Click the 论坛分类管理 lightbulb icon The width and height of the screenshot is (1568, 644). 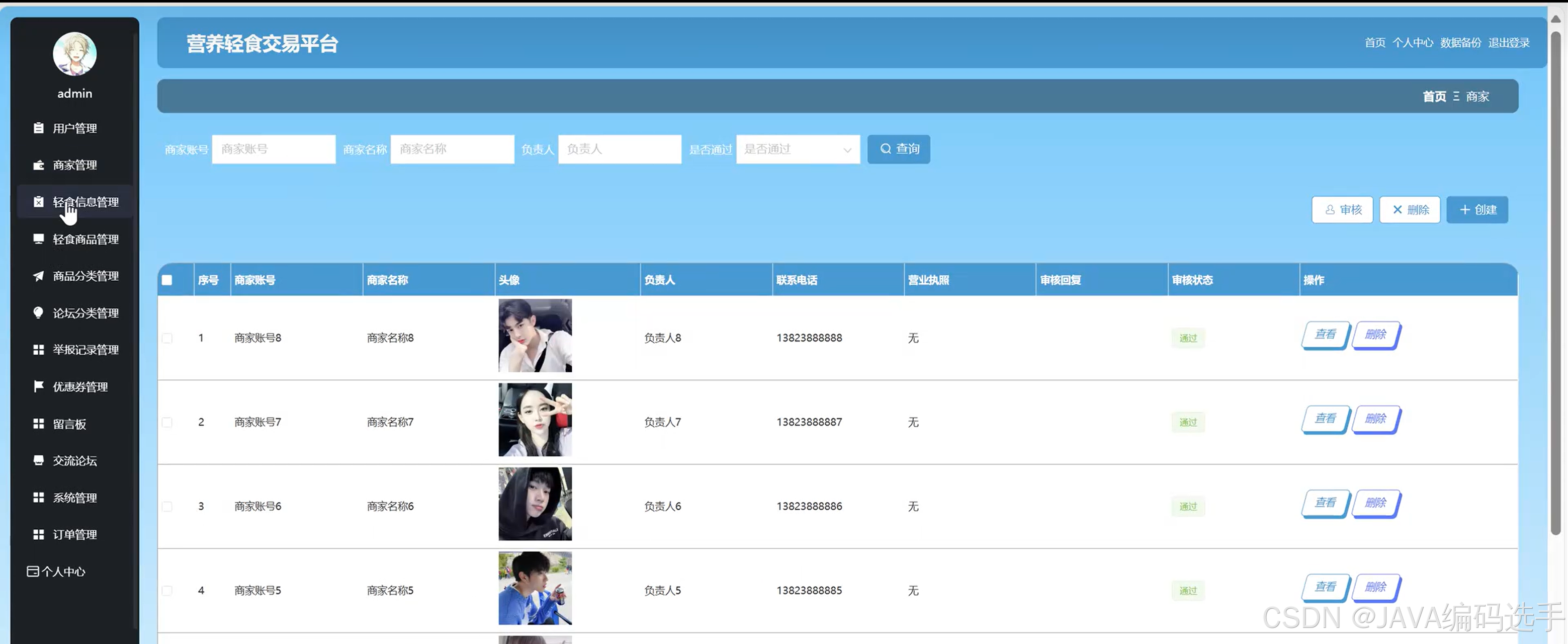click(x=38, y=312)
